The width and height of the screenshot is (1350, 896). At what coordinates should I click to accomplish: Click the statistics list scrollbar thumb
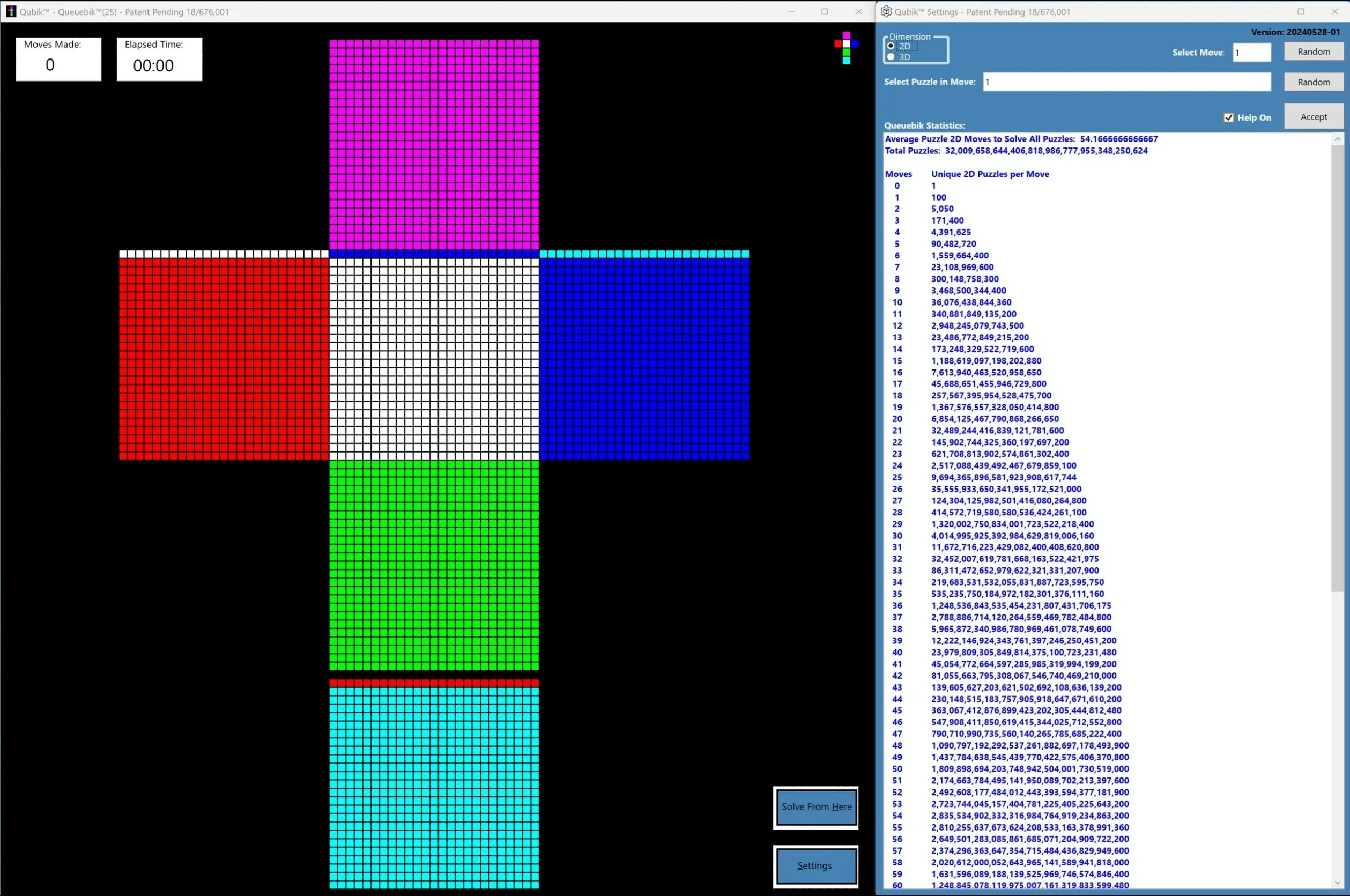click(x=1337, y=368)
